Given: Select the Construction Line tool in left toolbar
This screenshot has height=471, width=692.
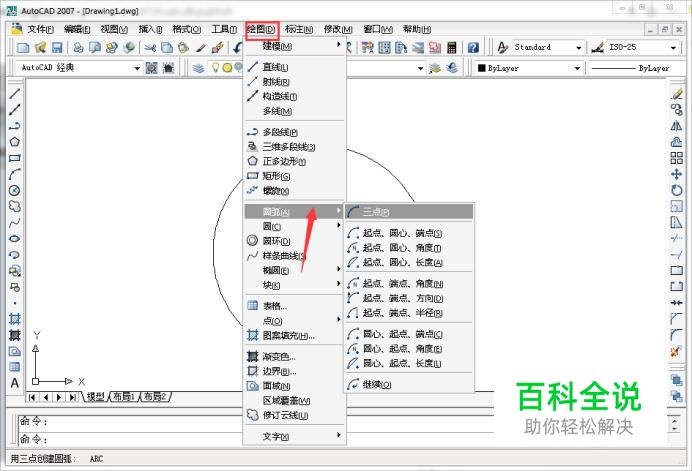Looking at the screenshot, I should click(15, 109).
